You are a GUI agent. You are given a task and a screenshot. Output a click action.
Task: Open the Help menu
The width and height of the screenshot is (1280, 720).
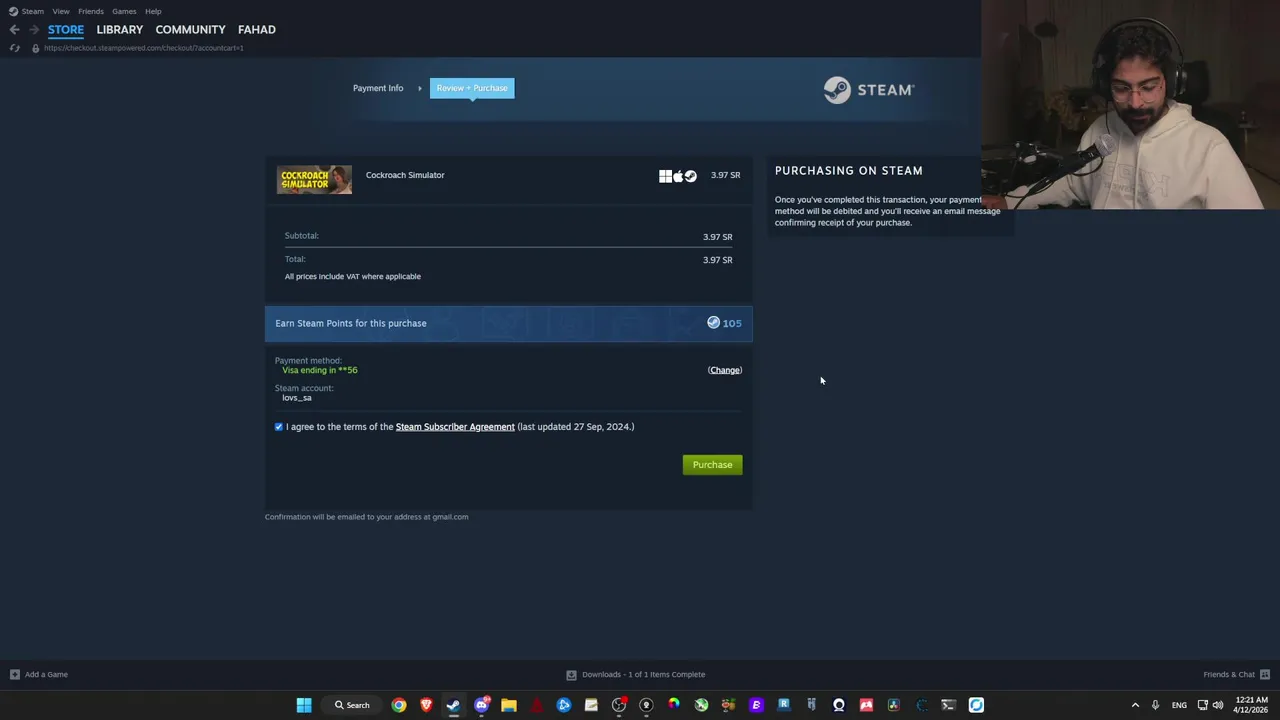pyautogui.click(x=153, y=11)
